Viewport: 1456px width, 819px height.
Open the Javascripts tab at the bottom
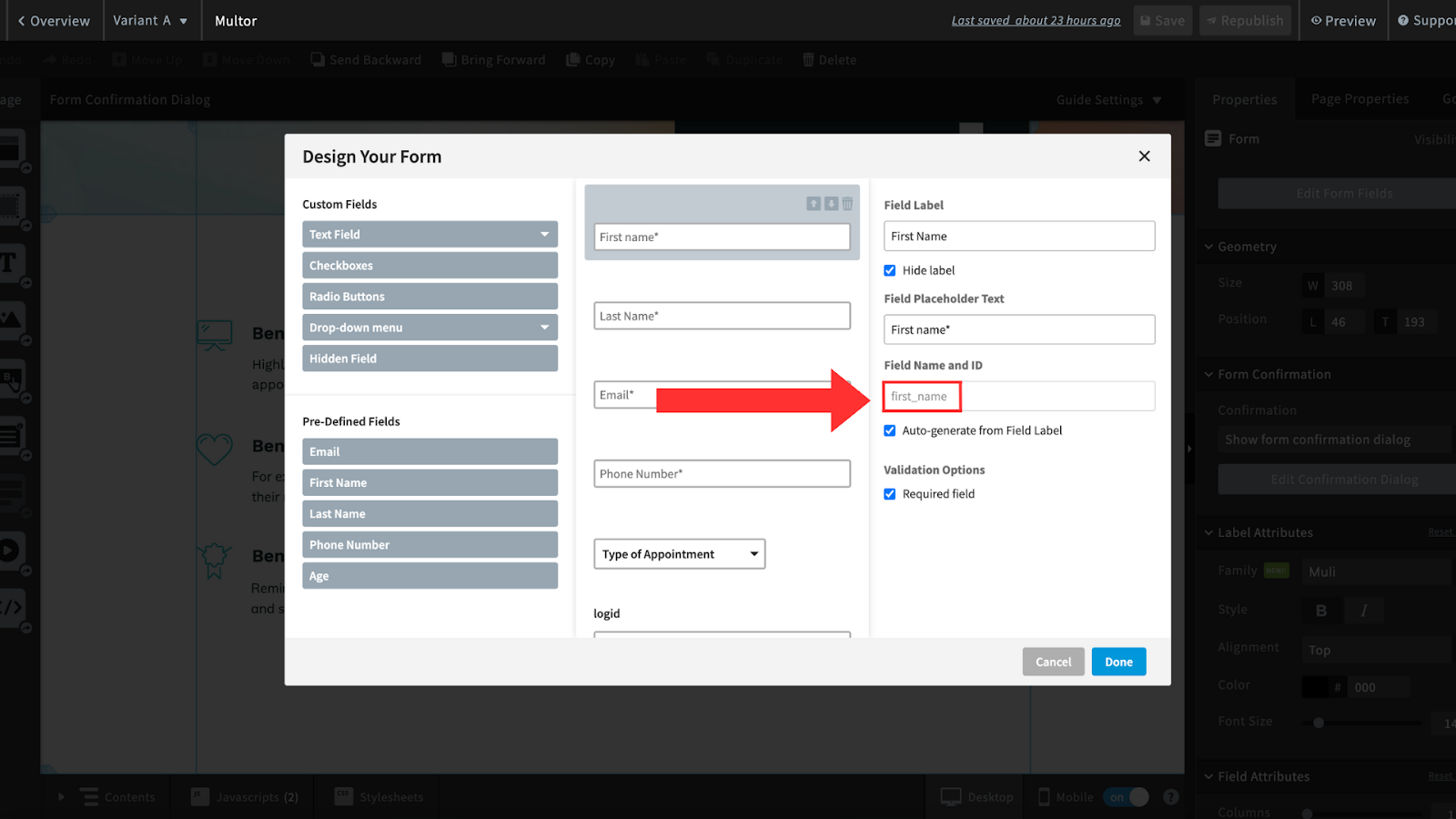click(x=243, y=796)
